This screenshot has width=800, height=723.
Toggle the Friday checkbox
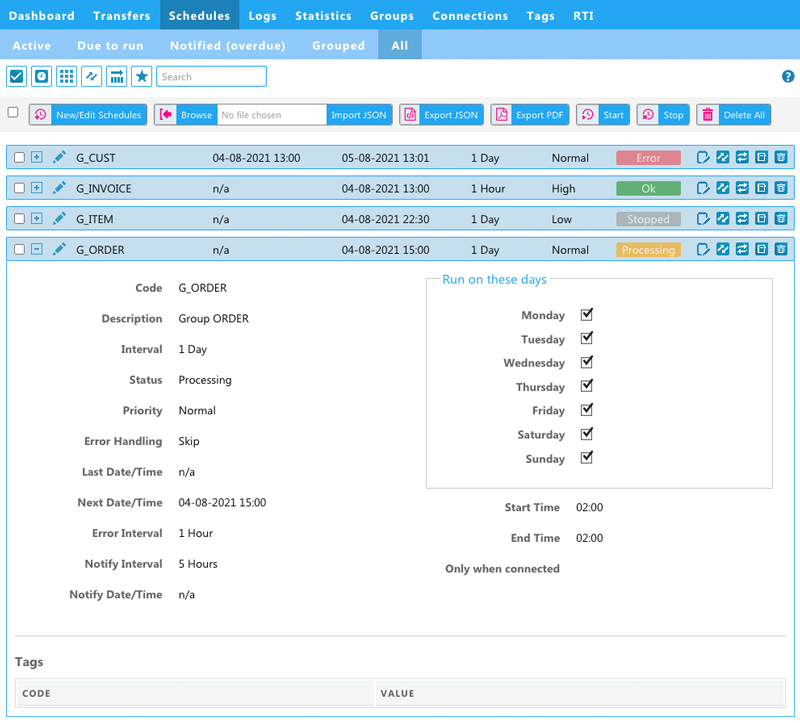click(x=587, y=410)
